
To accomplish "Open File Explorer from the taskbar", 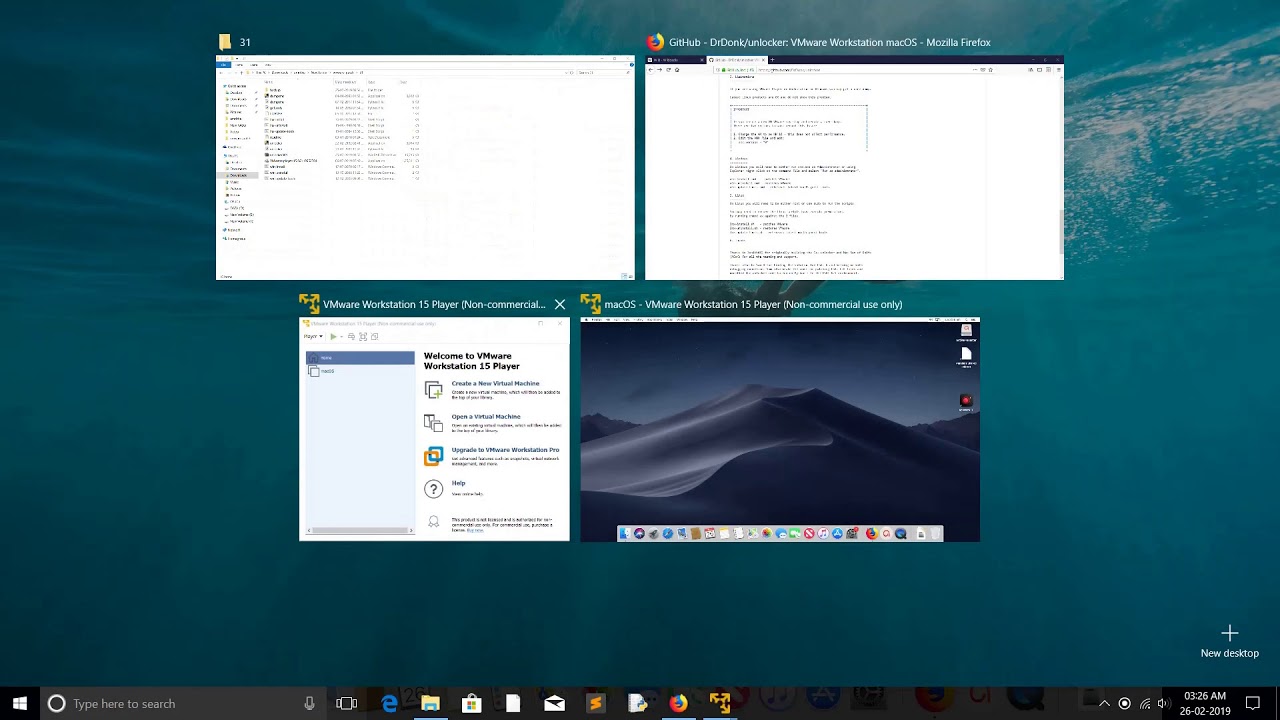I will coord(430,703).
